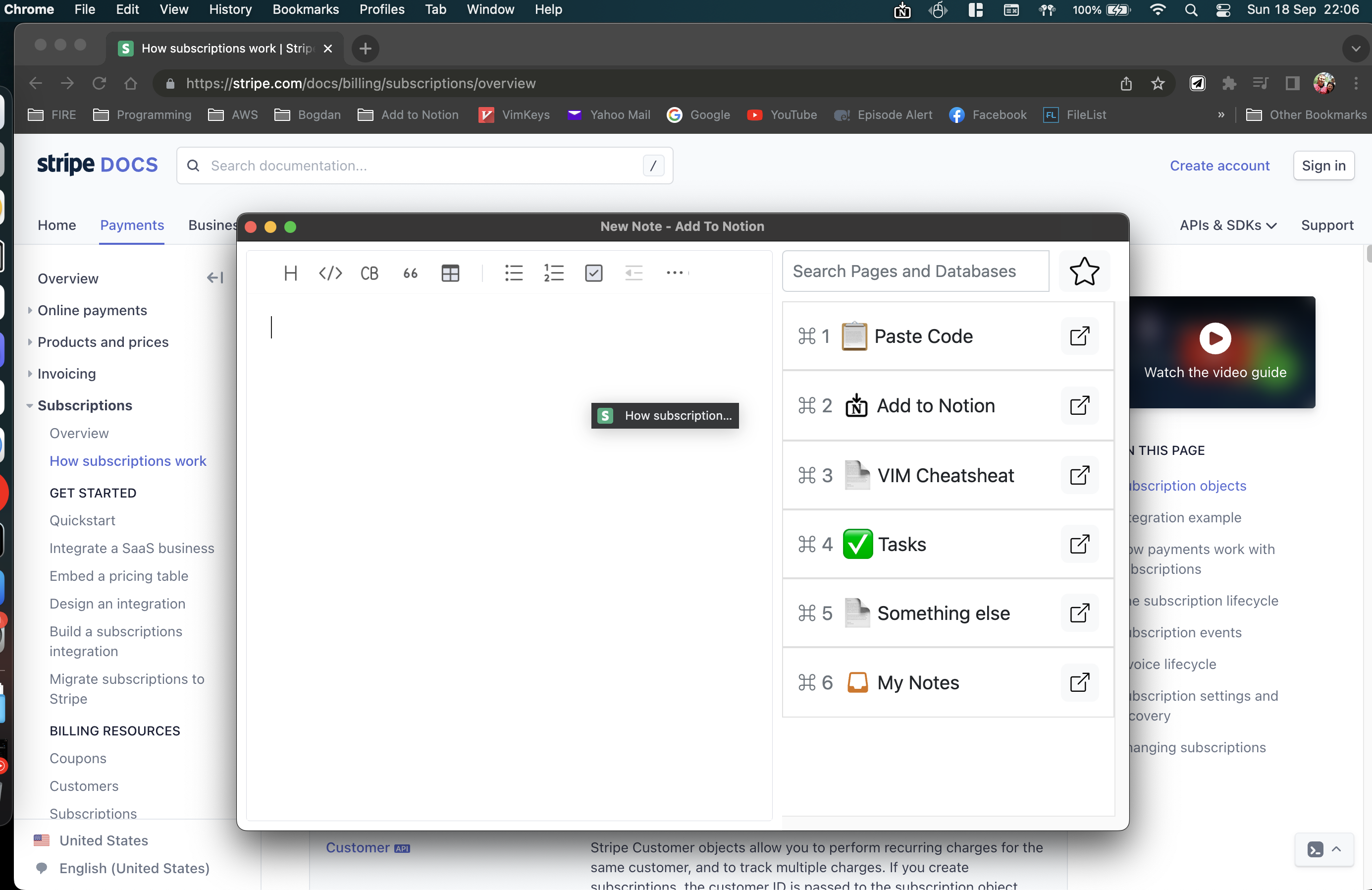Screen dimensions: 1372x890
Task: Bookmark this page with the Chrome star
Action: (x=1158, y=84)
